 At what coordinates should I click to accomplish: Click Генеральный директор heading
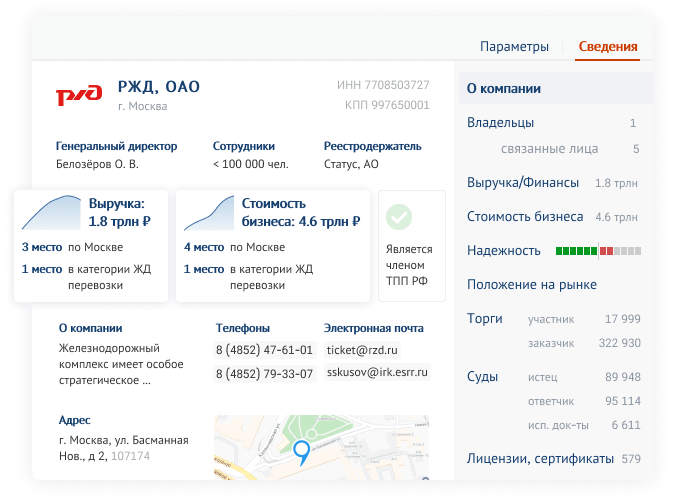coord(116,146)
